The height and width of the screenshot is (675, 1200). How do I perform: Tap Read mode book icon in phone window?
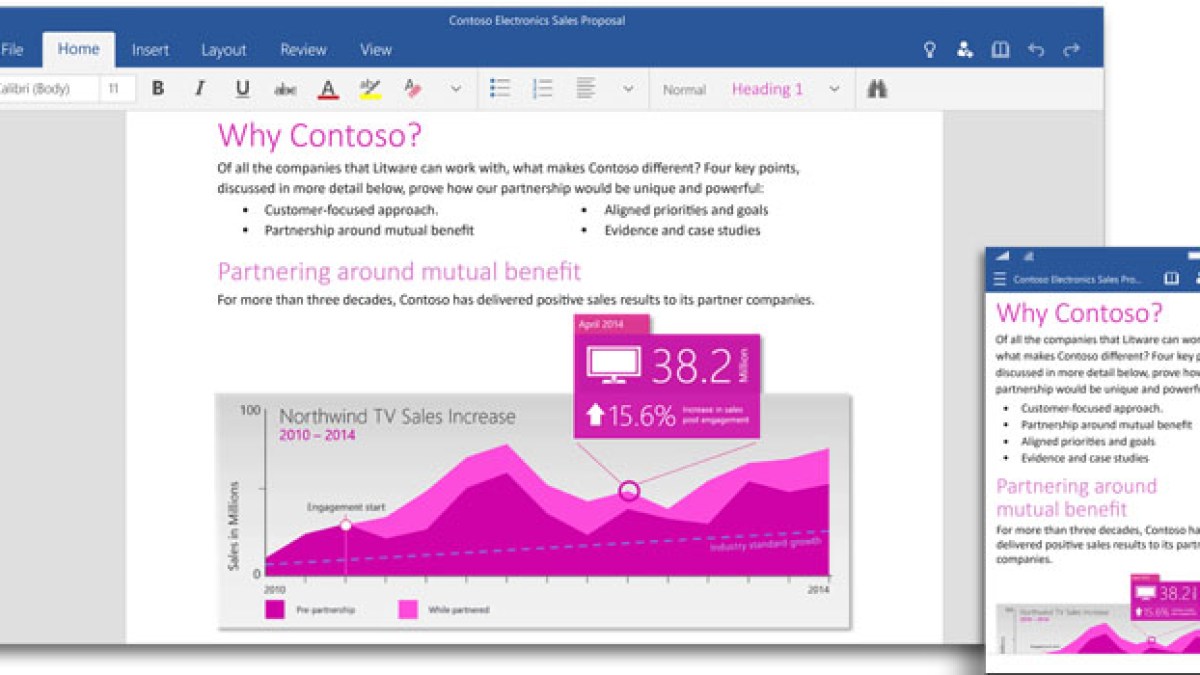point(1172,279)
